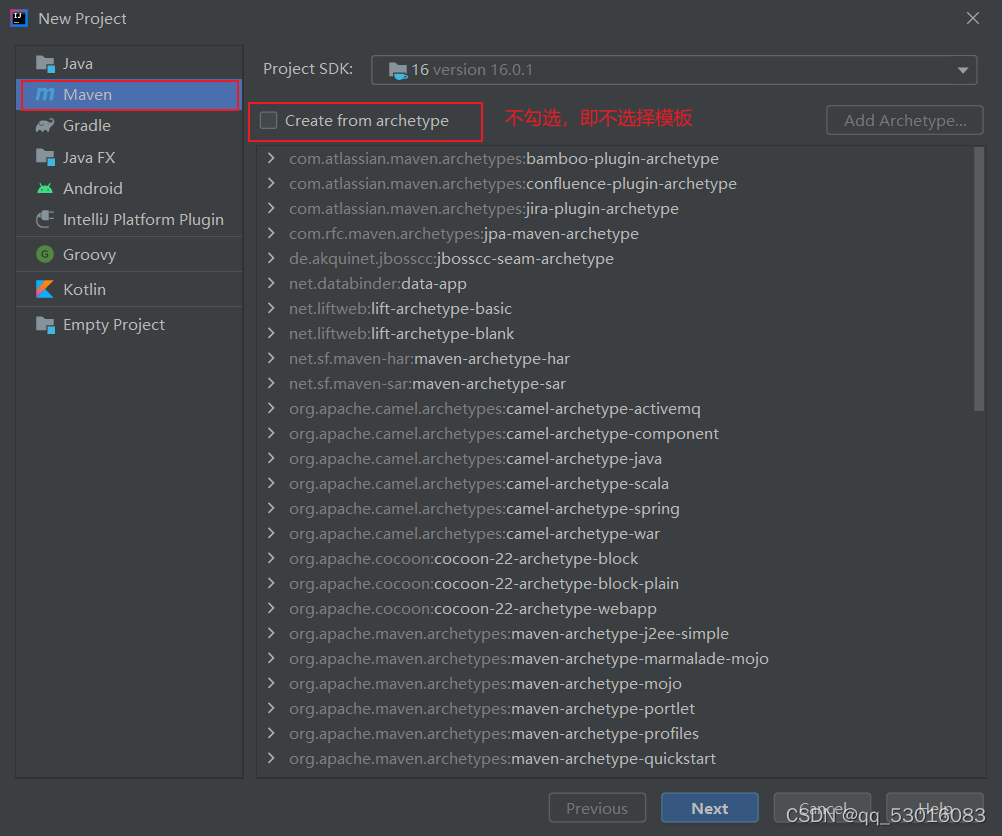Expand lift-archetype-blank entry
This screenshot has width=1002, height=836.
(271, 333)
